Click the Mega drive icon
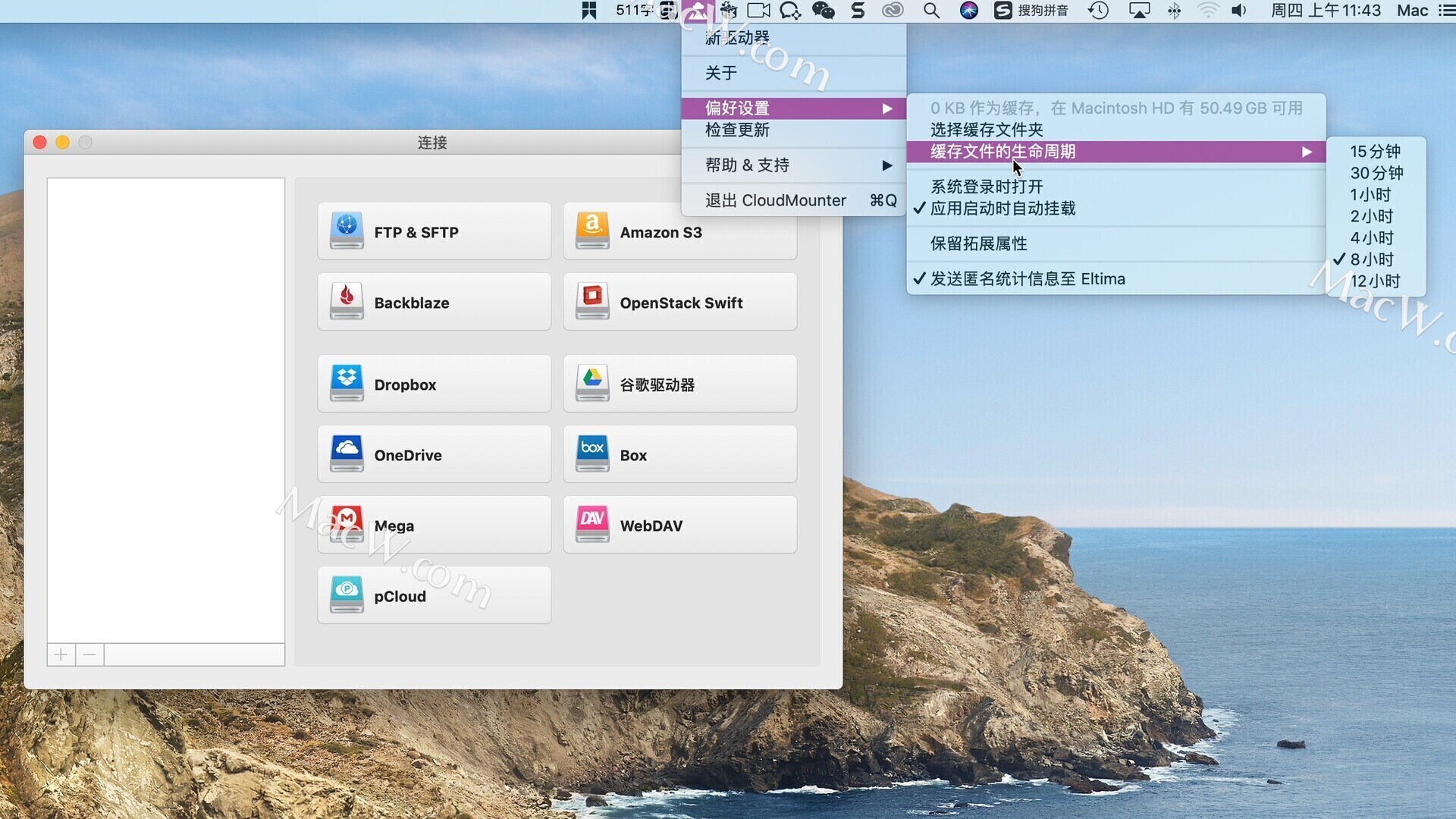The image size is (1456, 819). [347, 524]
